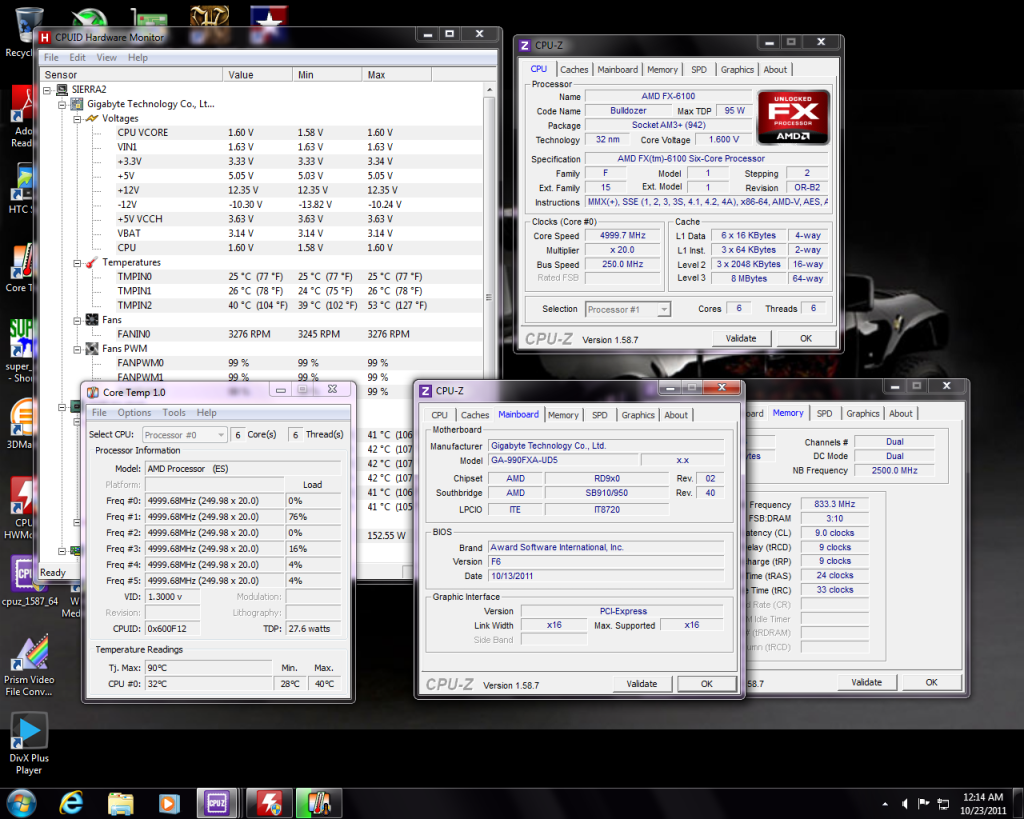
Task: Launch Internet Explorer from the taskbar
Action: [x=71, y=803]
